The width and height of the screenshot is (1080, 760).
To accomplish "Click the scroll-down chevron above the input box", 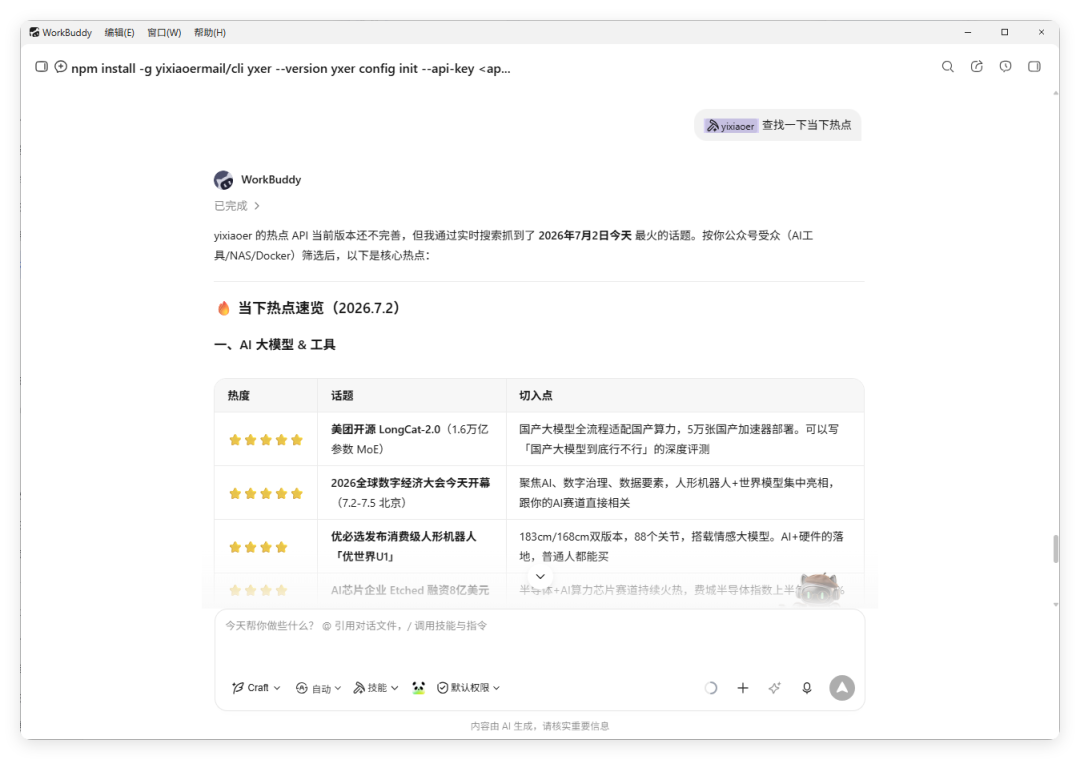I will 540,577.
